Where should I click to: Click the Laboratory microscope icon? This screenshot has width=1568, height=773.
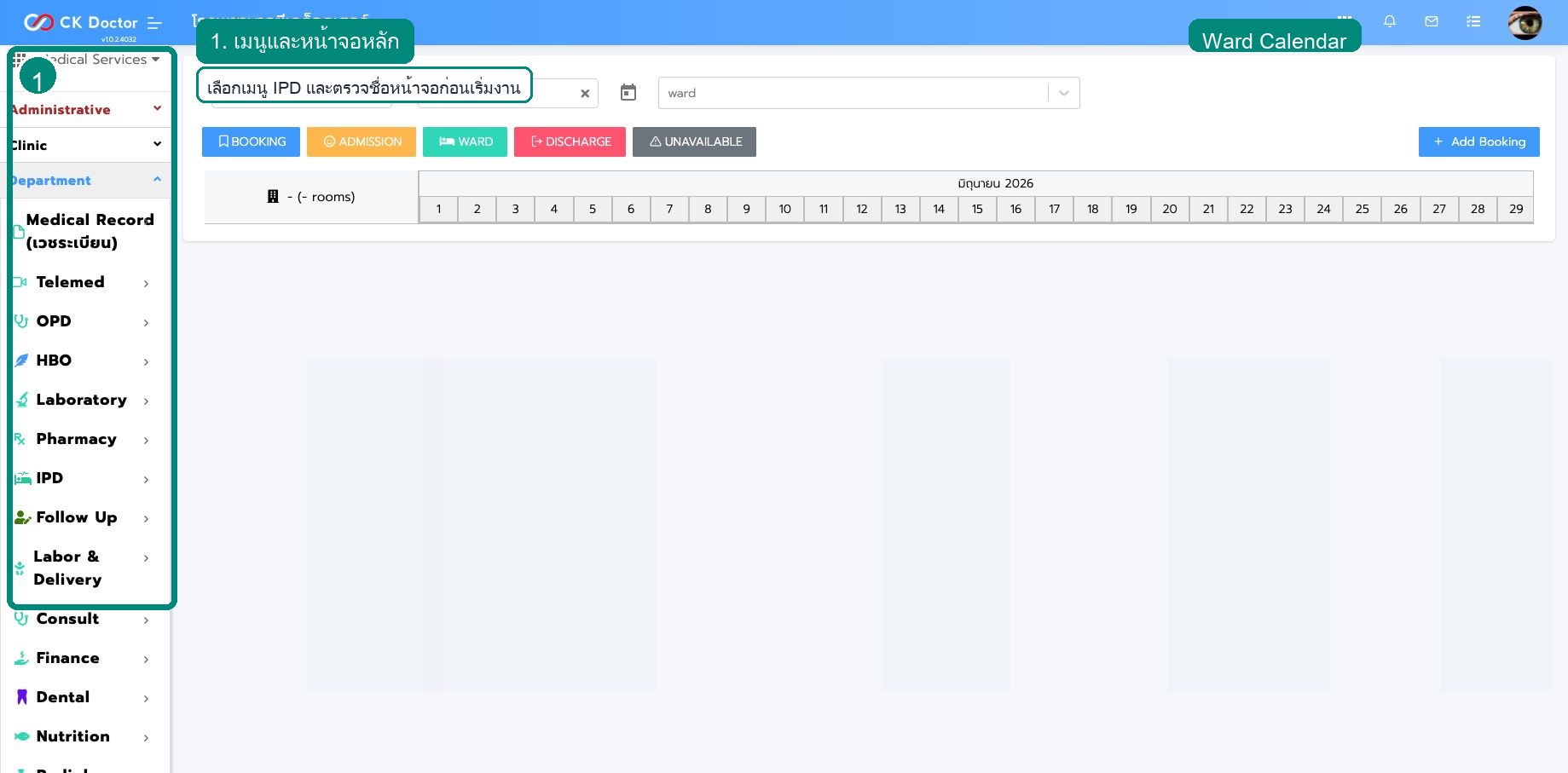point(22,400)
